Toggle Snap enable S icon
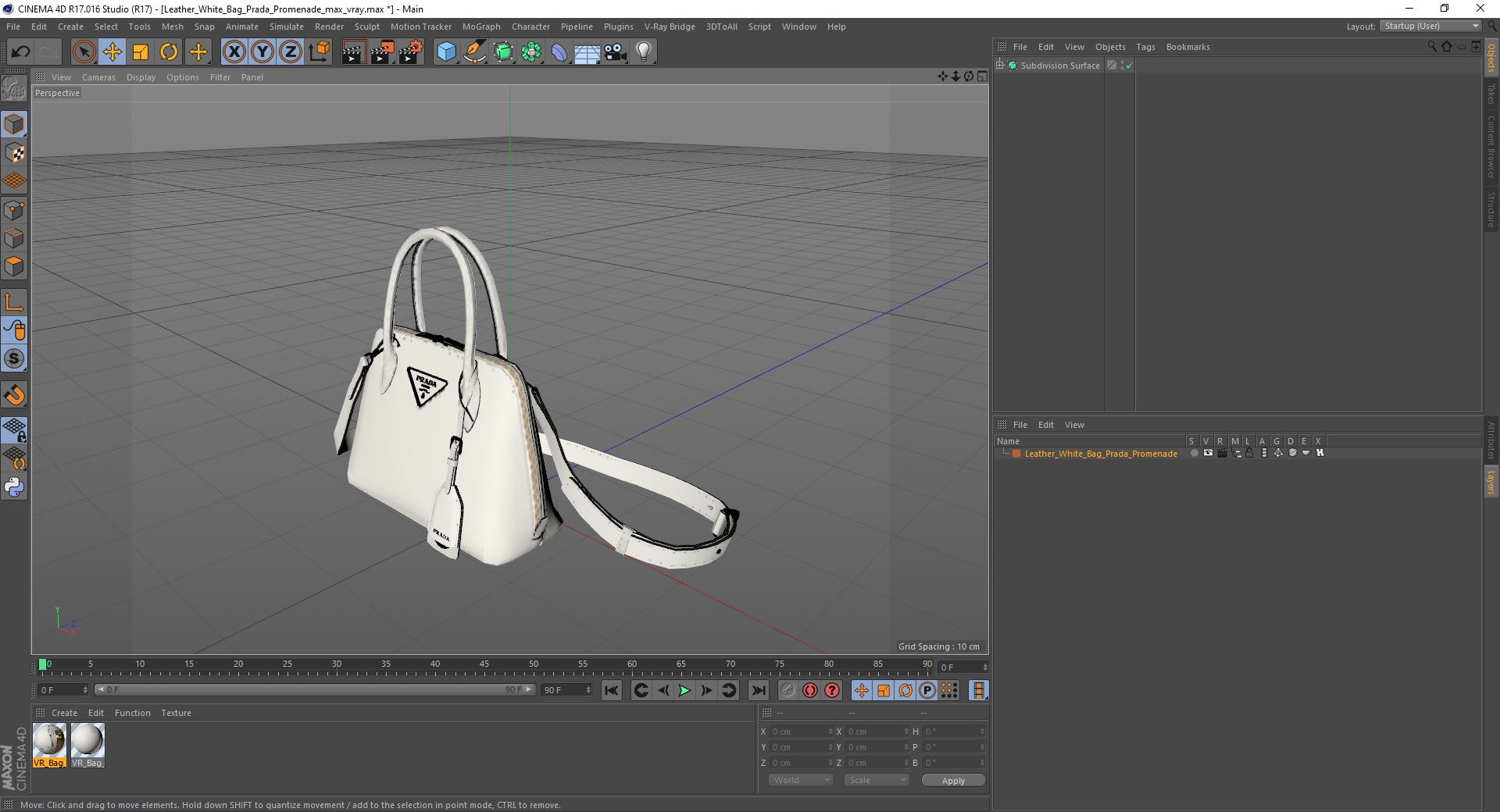This screenshot has height=812, width=1500. [x=14, y=359]
